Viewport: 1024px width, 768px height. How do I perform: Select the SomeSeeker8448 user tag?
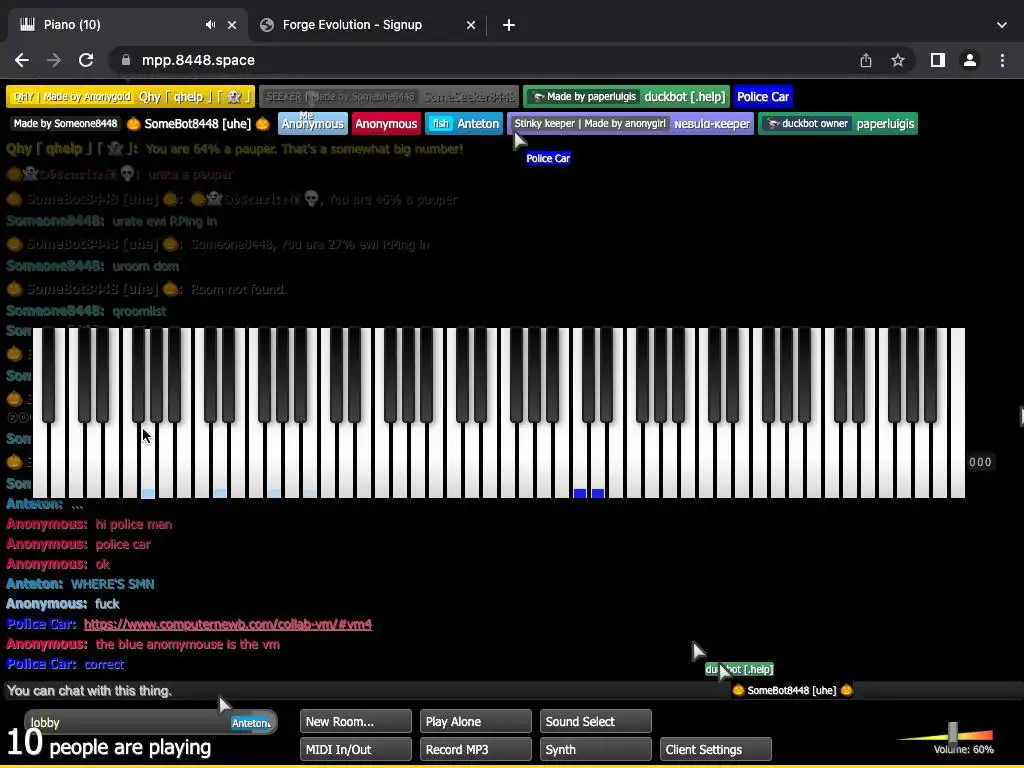click(x=389, y=97)
